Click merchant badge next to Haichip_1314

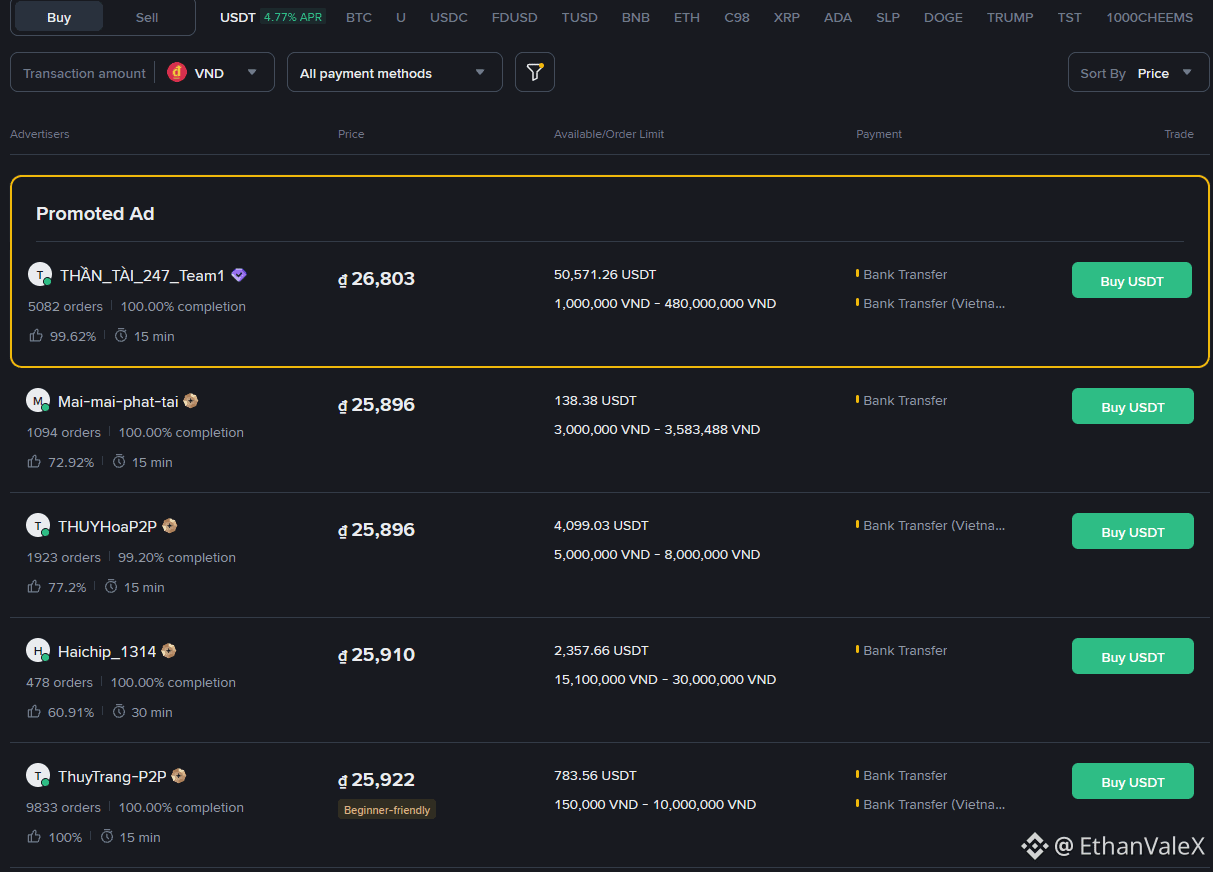(x=169, y=651)
